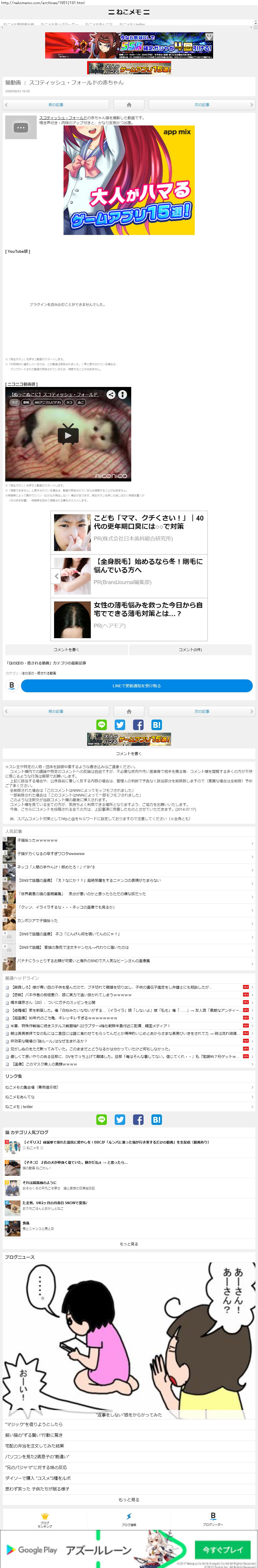Share via LINE icon above comment section
This screenshot has width=258, height=1568.
click(x=102, y=724)
